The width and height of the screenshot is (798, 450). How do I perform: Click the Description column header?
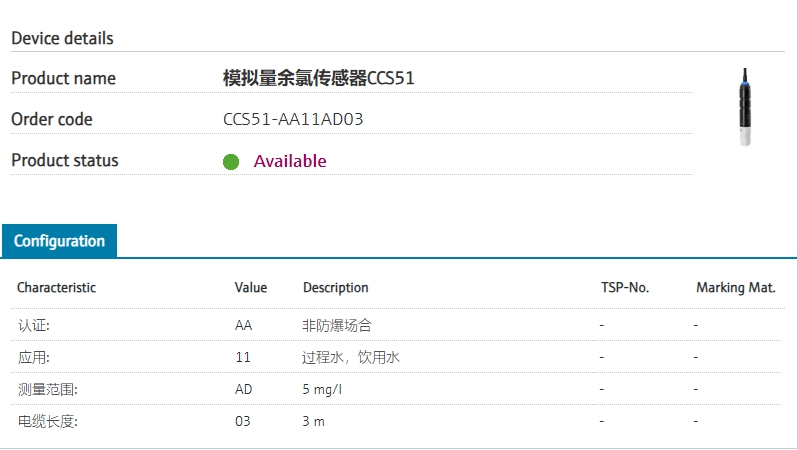[x=335, y=288]
